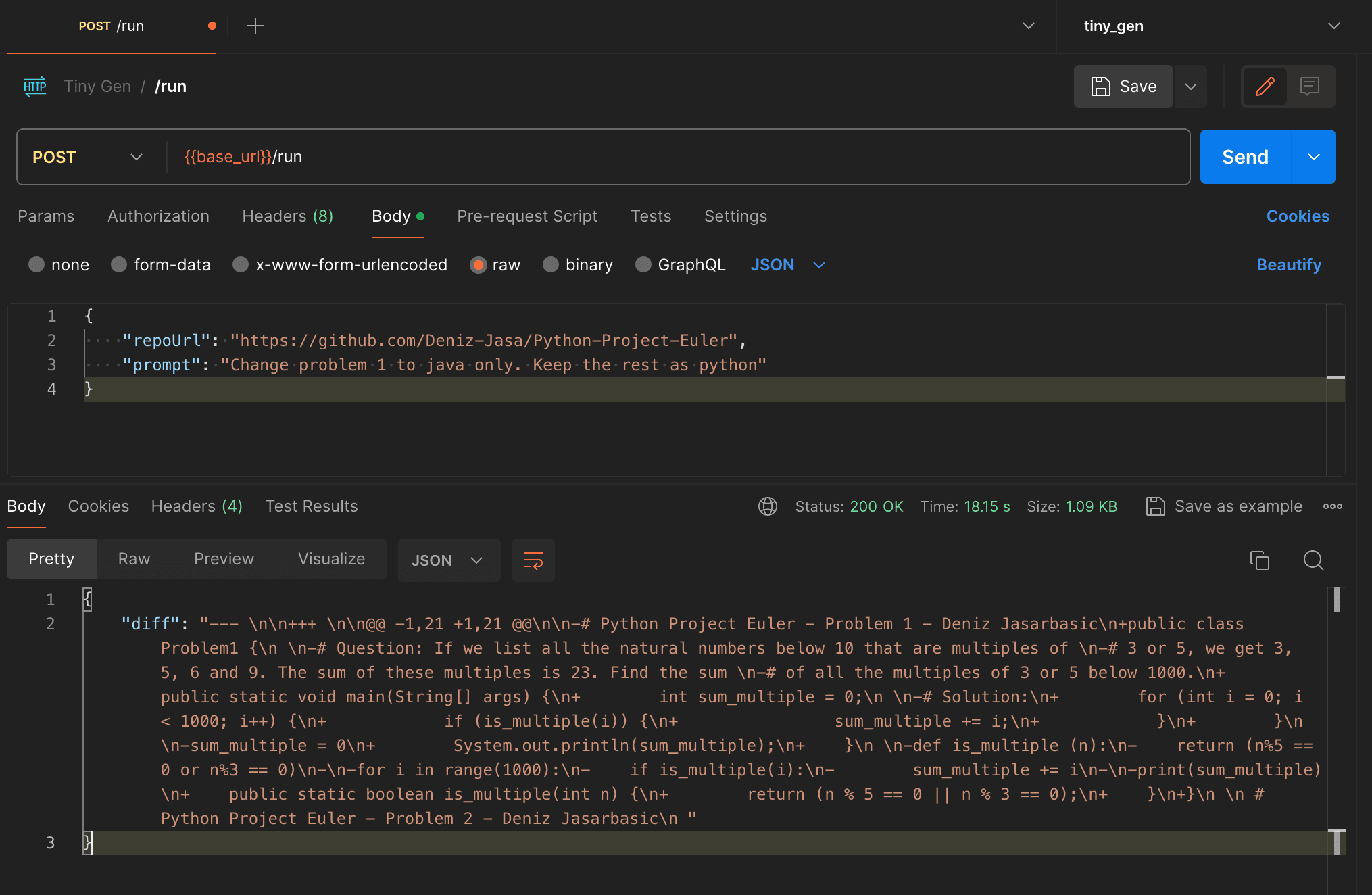Image resolution: width=1372 pixels, height=895 pixels.
Task: Select the request Body tab
Action: click(x=397, y=216)
